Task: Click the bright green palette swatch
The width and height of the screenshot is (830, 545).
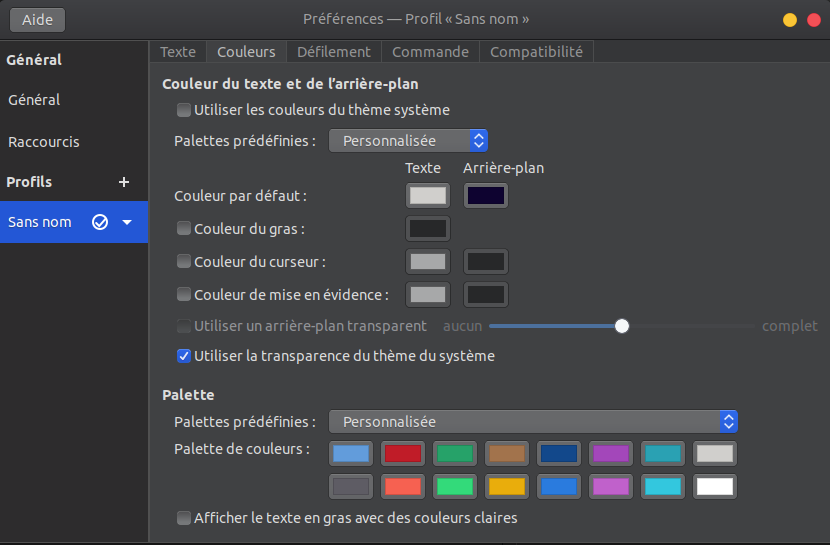Action: click(x=455, y=486)
